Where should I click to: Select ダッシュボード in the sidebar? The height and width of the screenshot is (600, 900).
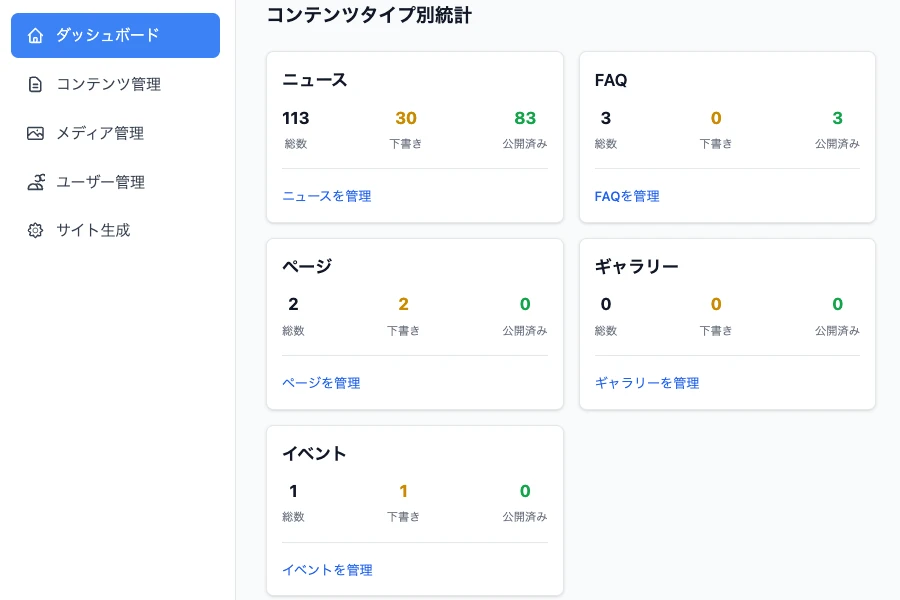point(107,35)
